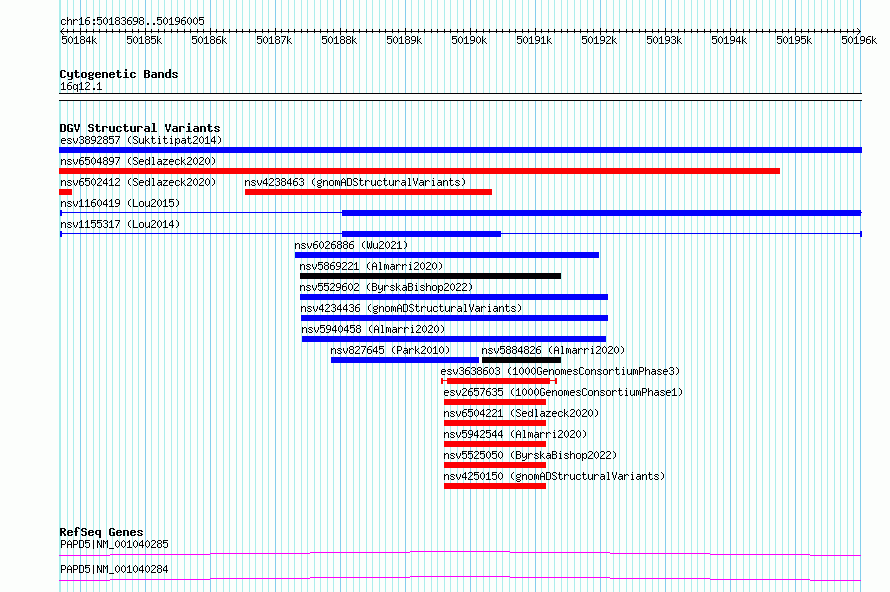This screenshot has height=592, width=890.
Task: Click the 50195k ruler tick label
Action: [794, 40]
